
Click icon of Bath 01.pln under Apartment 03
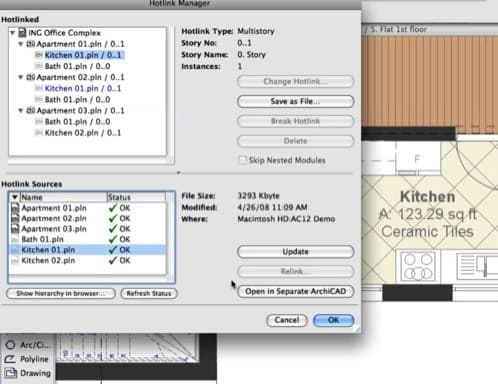[x=39, y=122]
